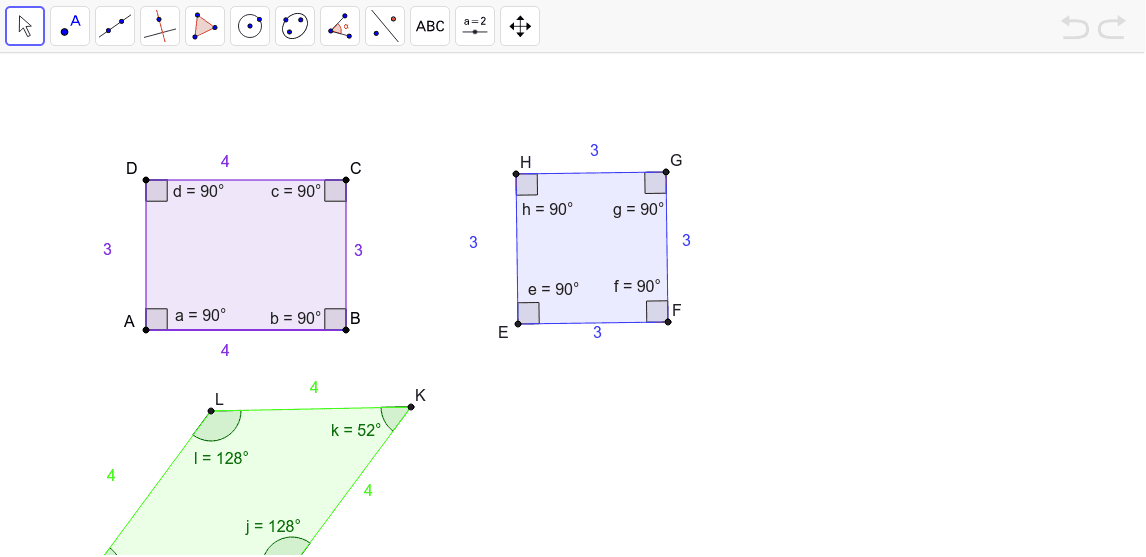Click the angle label e = 90°

(x=553, y=289)
